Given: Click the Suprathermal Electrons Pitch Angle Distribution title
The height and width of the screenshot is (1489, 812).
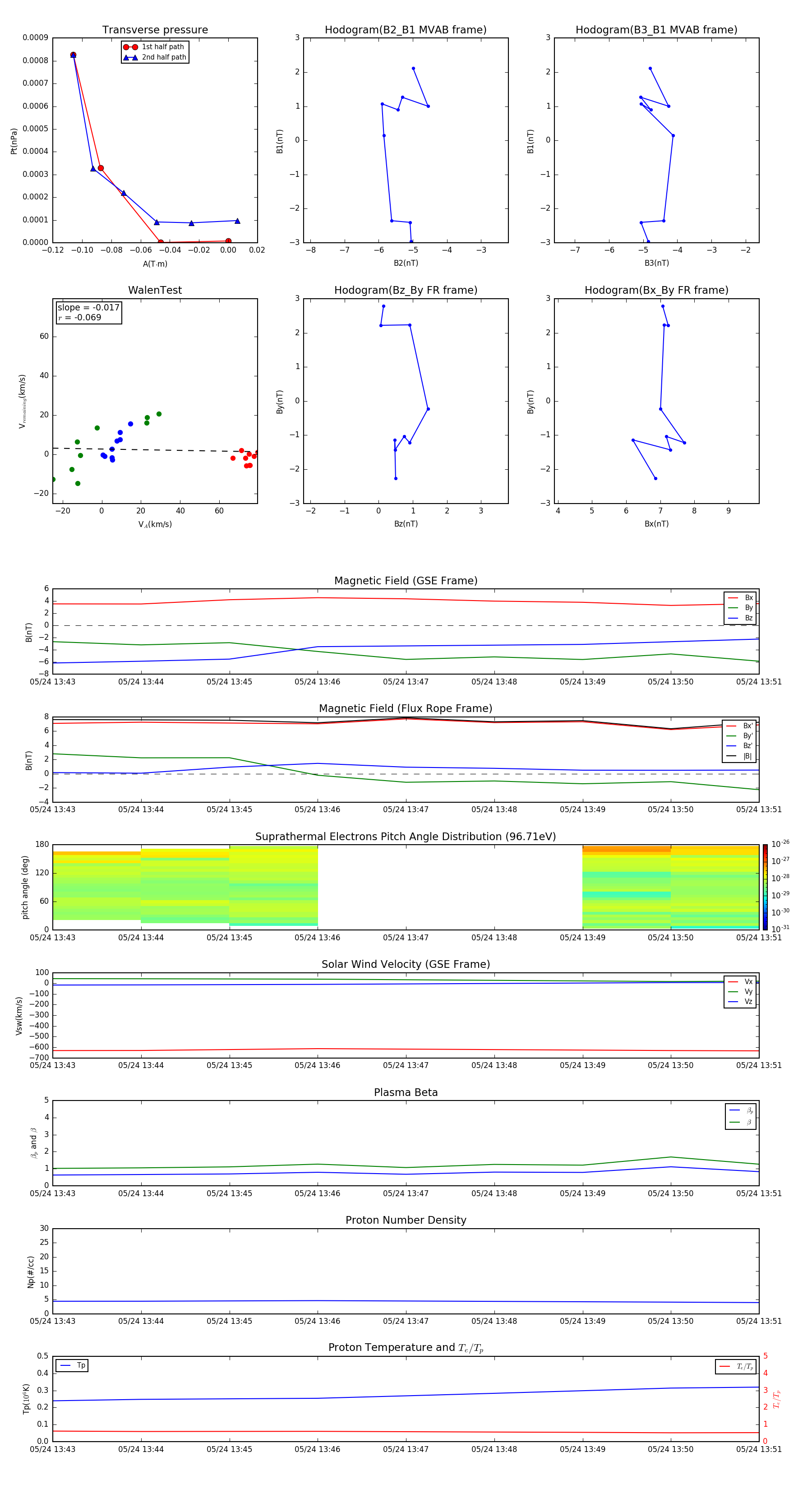Looking at the screenshot, I should point(406,837).
